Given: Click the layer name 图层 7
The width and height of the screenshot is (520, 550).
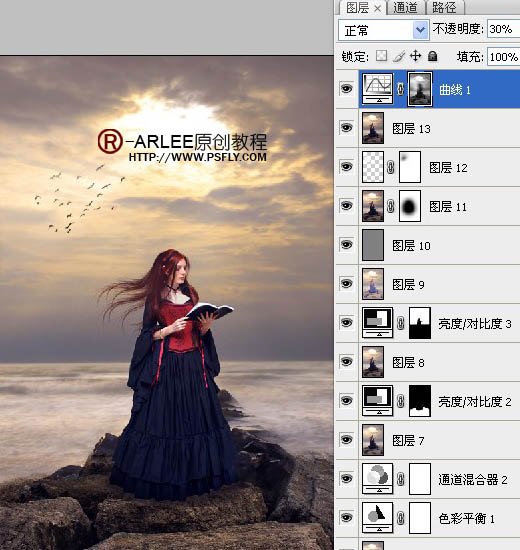Looking at the screenshot, I should [x=408, y=440].
